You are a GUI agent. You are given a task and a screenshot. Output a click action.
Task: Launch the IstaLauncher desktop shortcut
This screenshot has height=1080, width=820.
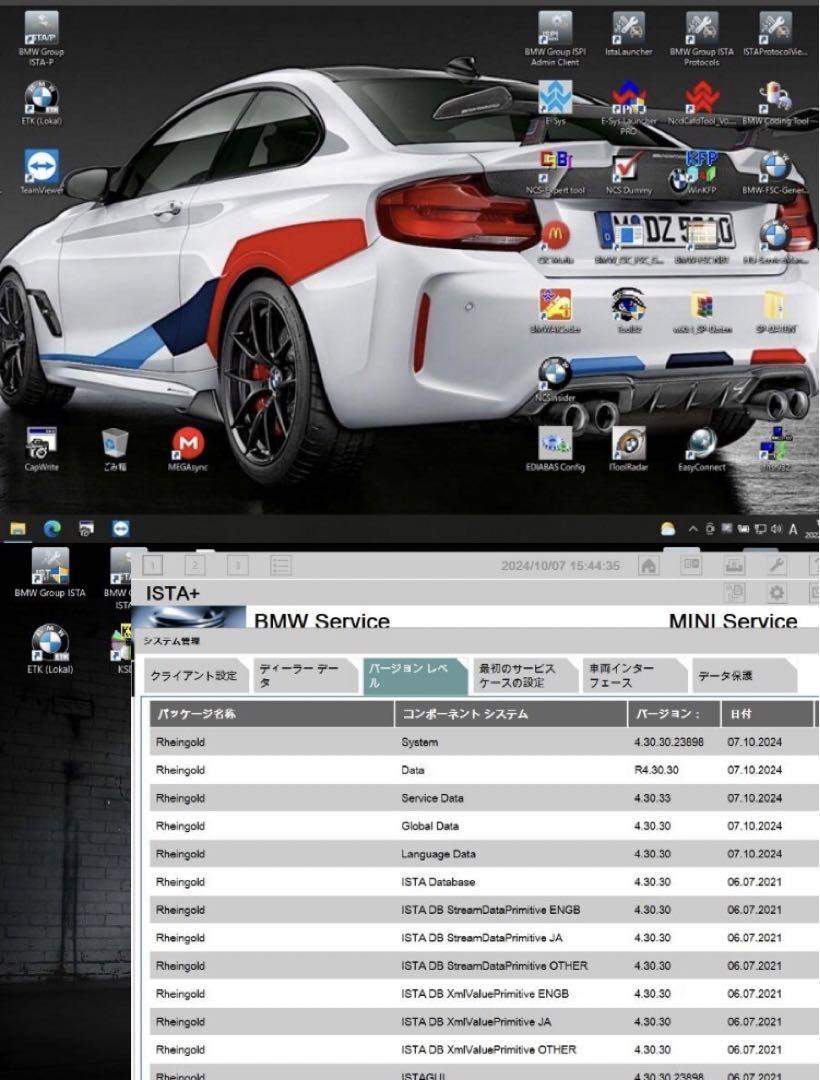click(x=628, y=34)
